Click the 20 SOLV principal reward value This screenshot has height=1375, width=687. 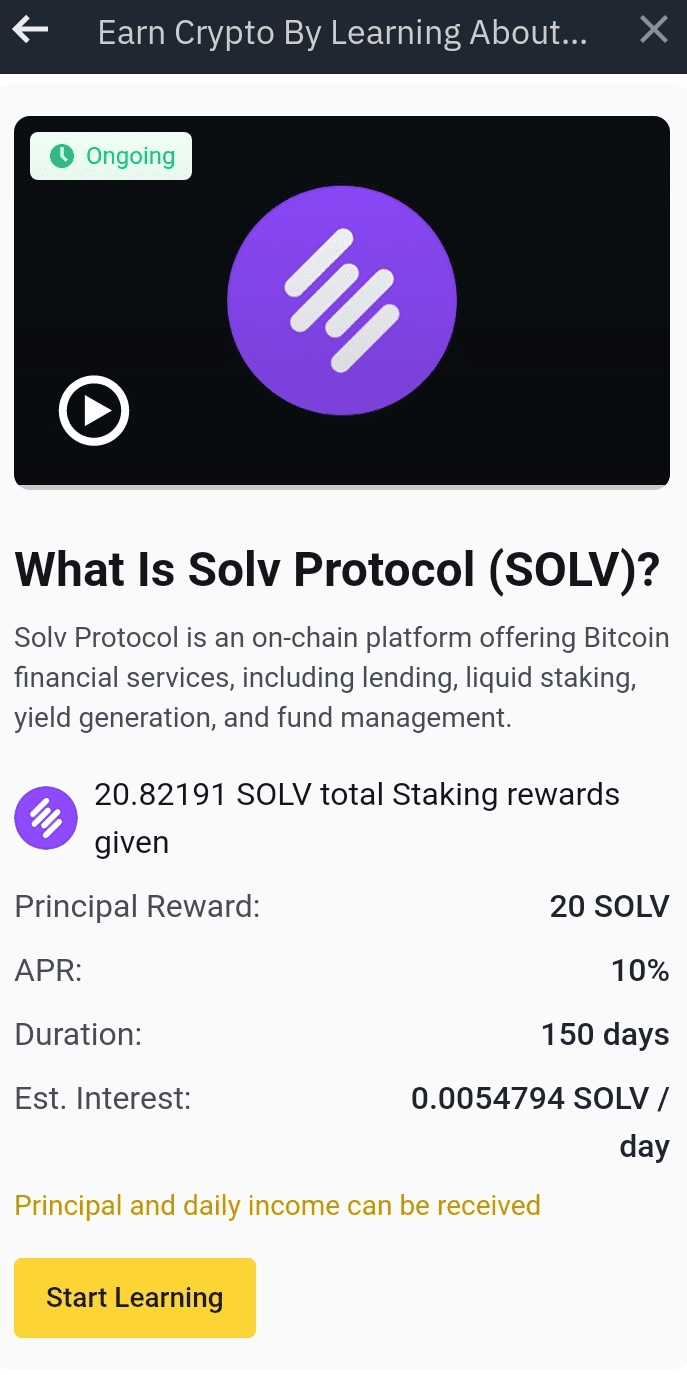(x=609, y=907)
